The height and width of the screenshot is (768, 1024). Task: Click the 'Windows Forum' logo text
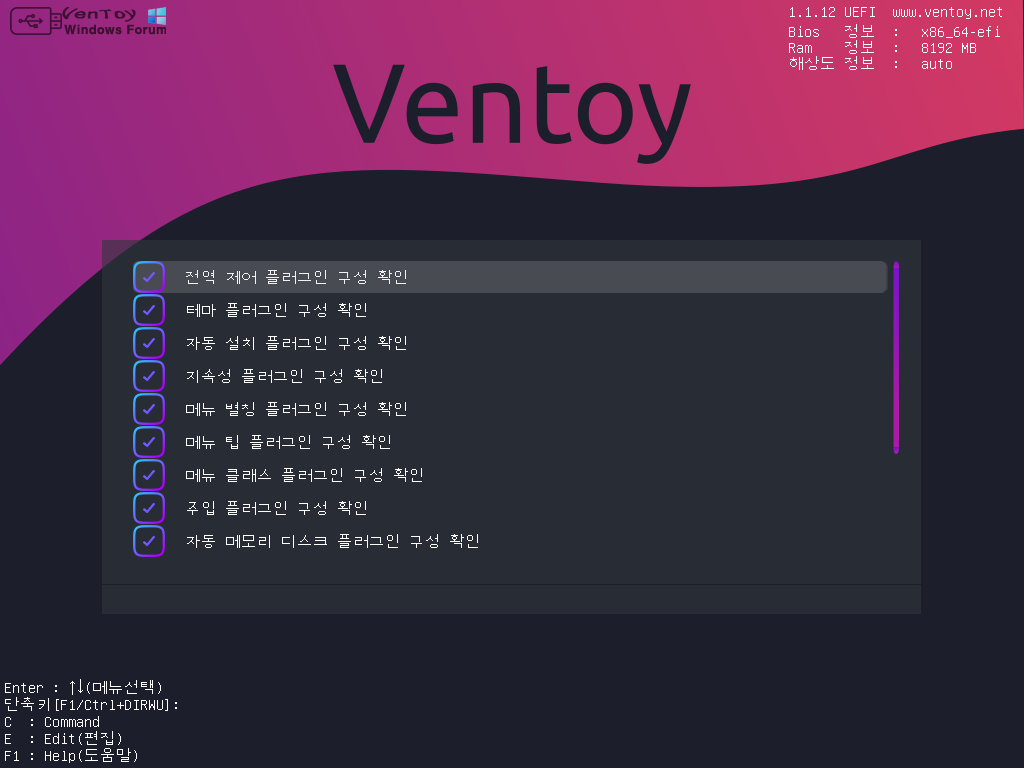115,29
